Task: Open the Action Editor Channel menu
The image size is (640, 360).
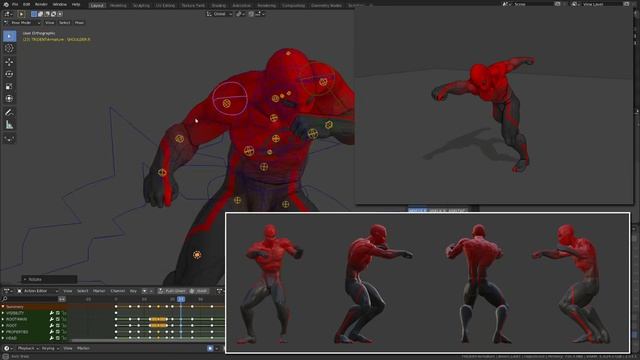Action: click(x=118, y=291)
